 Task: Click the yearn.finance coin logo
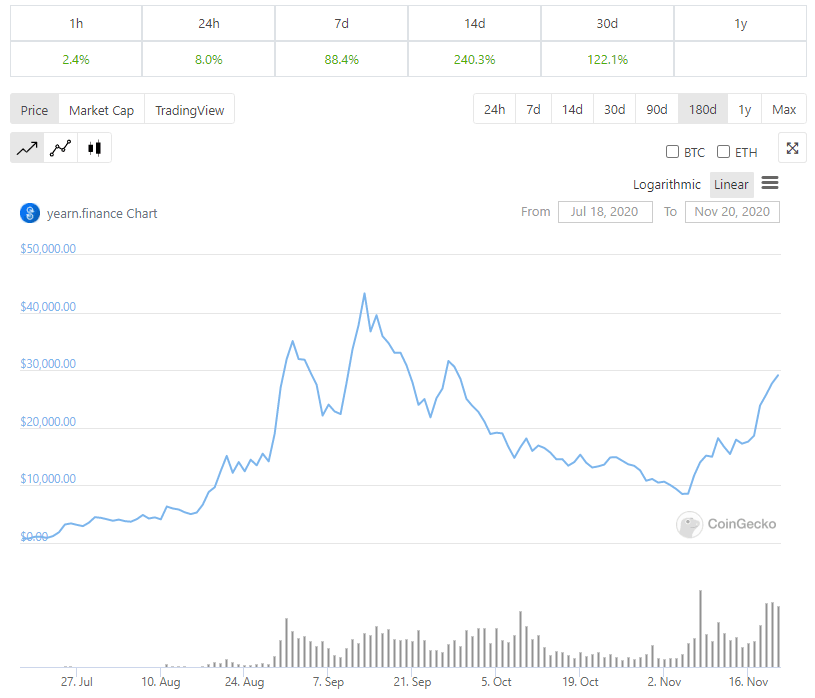(28, 212)
